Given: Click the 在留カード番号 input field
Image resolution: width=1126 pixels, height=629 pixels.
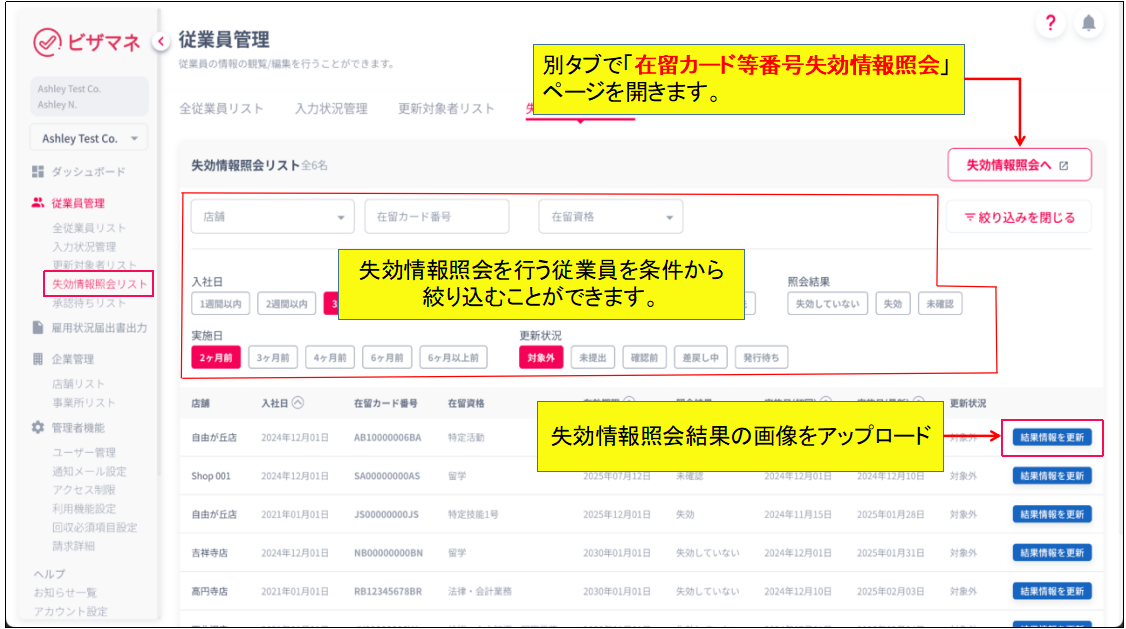Looking at the screenshot, I should point(436,217).
